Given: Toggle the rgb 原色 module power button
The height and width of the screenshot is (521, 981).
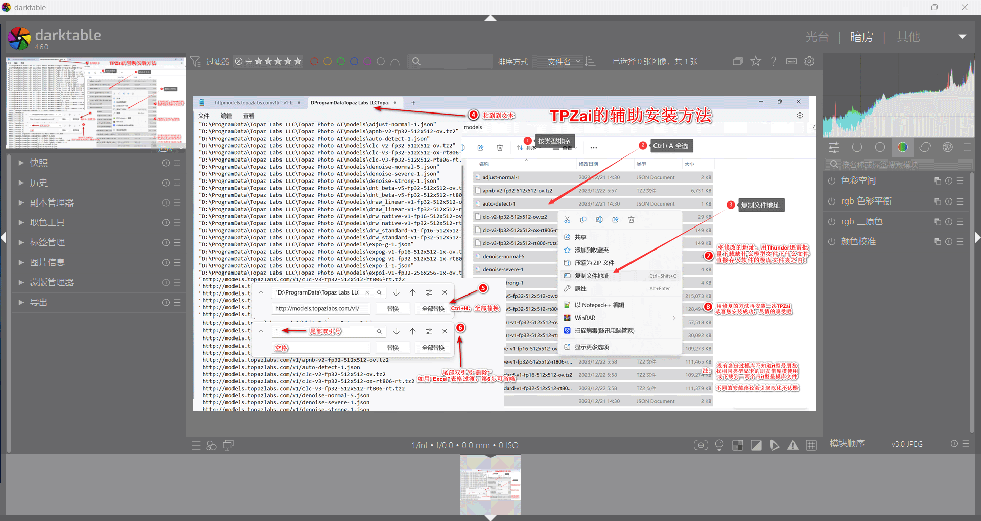Looking at the screenshot, I should pos(831,221).
